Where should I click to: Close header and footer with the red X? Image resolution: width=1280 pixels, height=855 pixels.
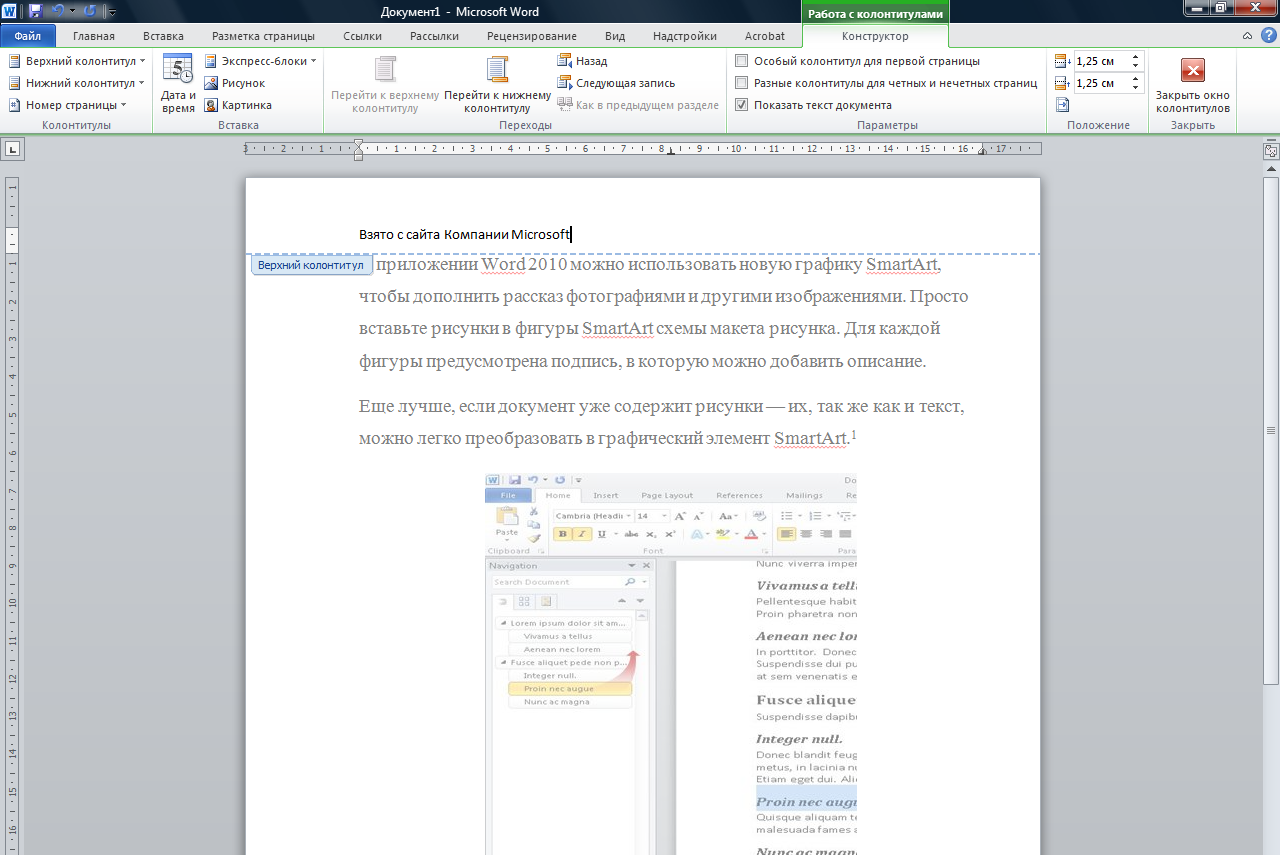pyautogui.click(x=1192, y=70)
